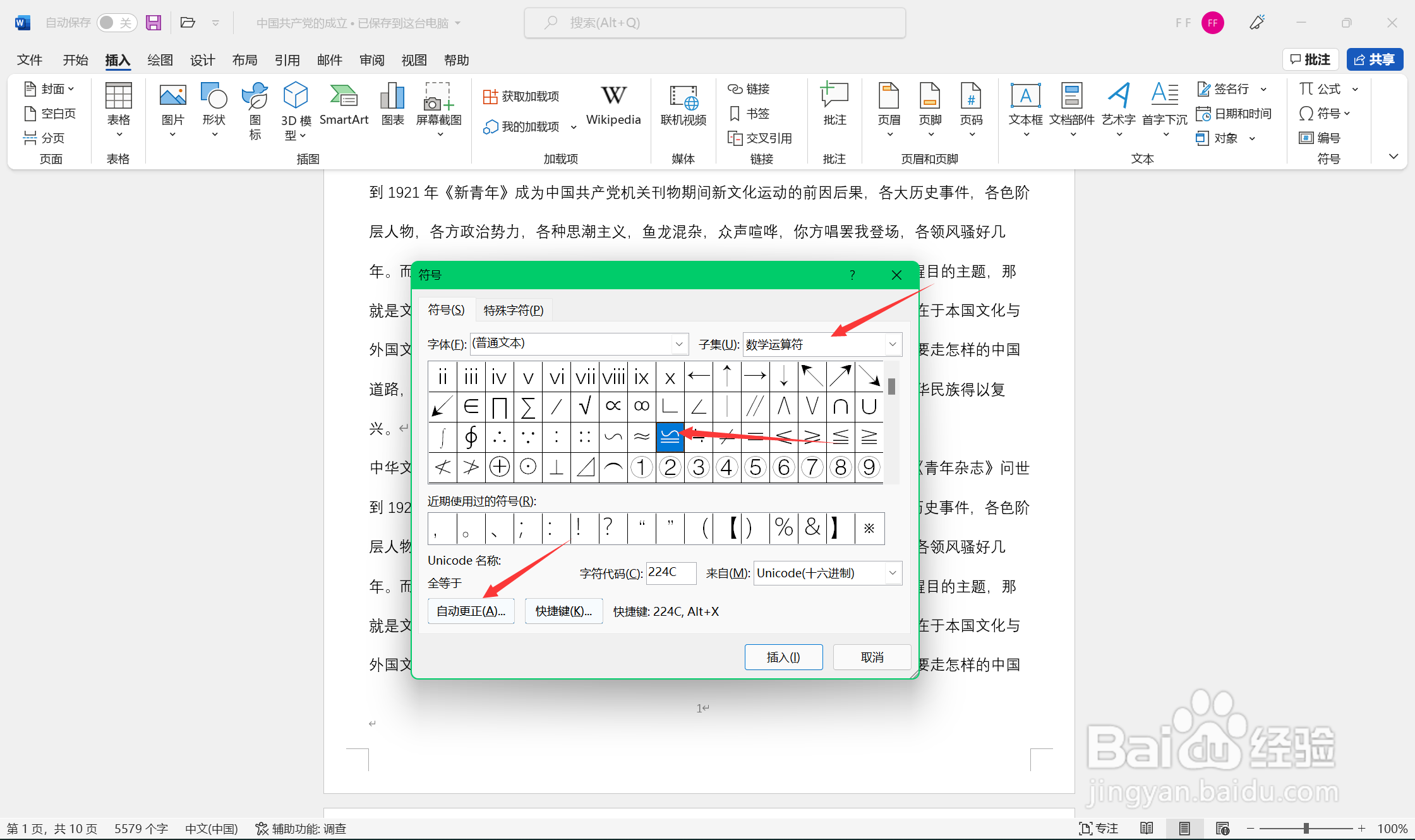Click the Save icon in title bar

(154, 23)
